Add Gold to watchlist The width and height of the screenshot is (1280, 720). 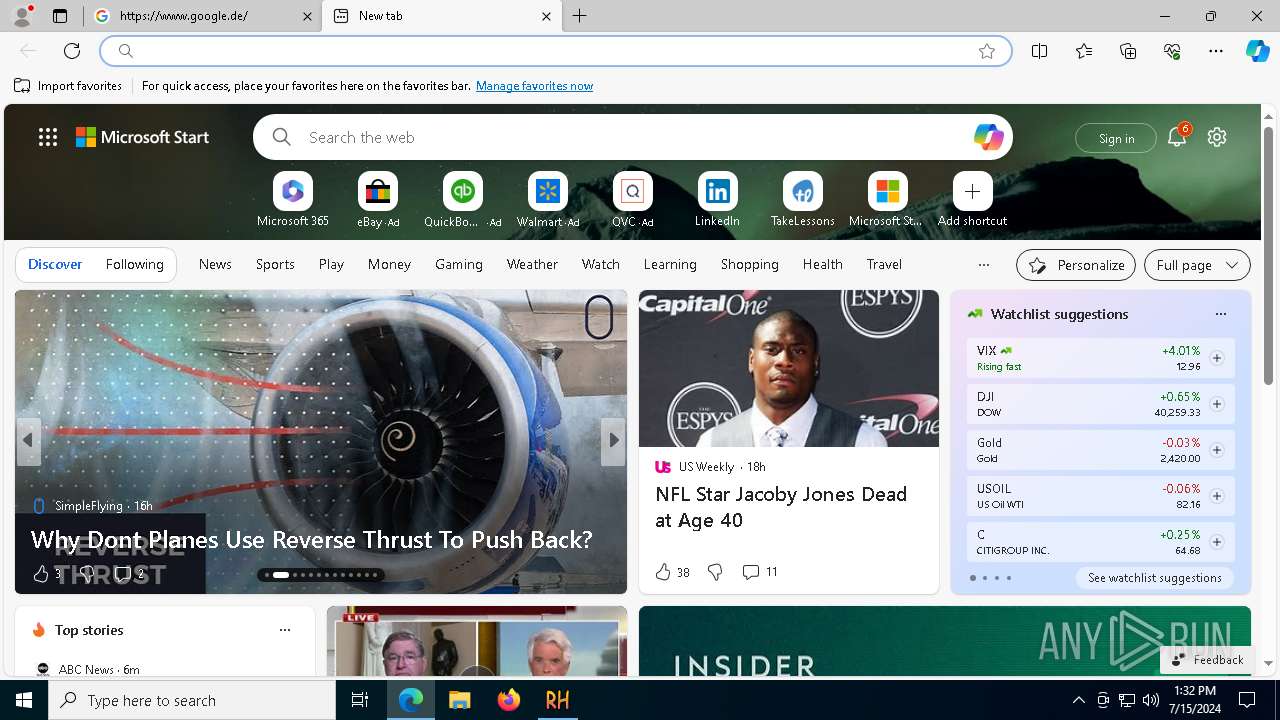1216,450
